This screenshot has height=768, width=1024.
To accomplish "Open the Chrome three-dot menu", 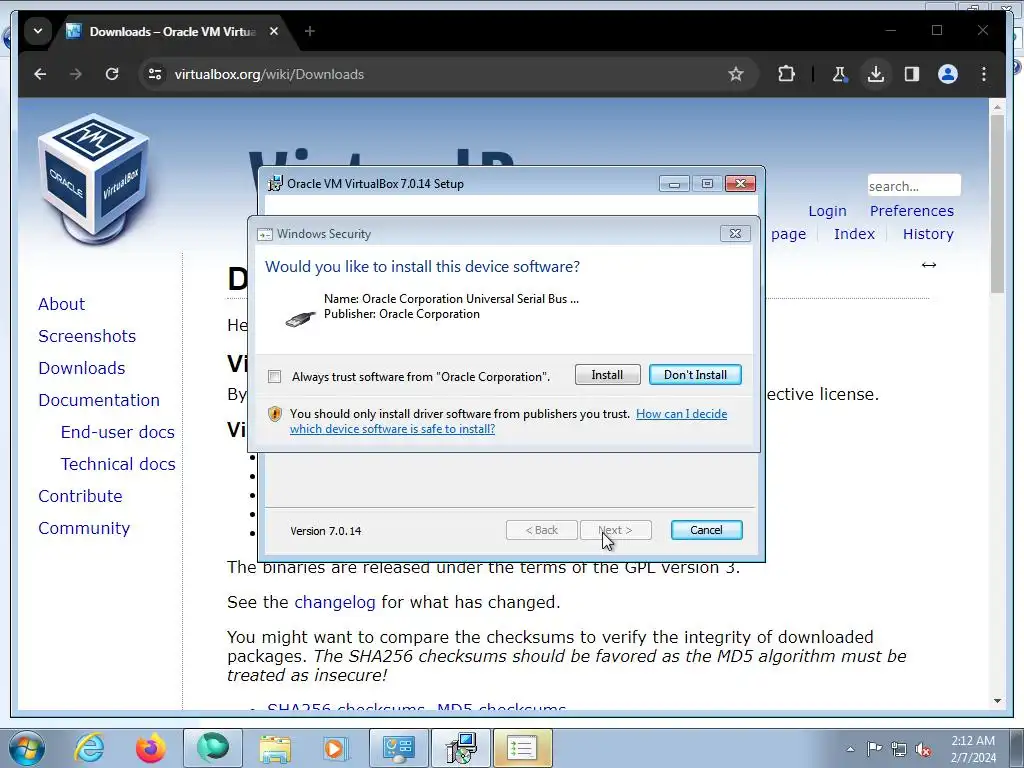I will click(x=984, y=74).
